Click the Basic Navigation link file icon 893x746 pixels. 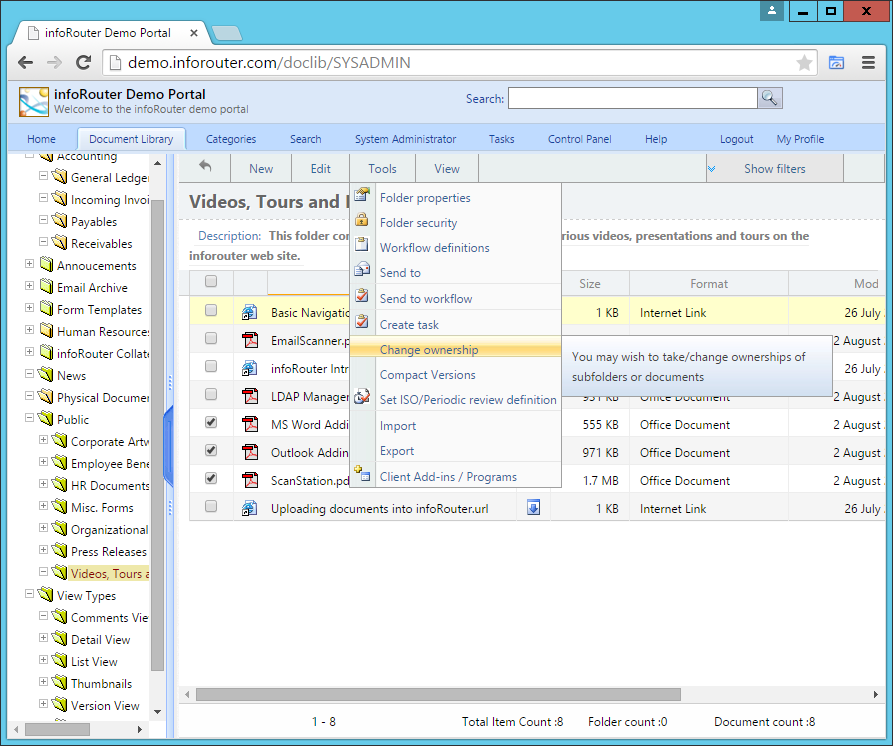click(249, 312)
